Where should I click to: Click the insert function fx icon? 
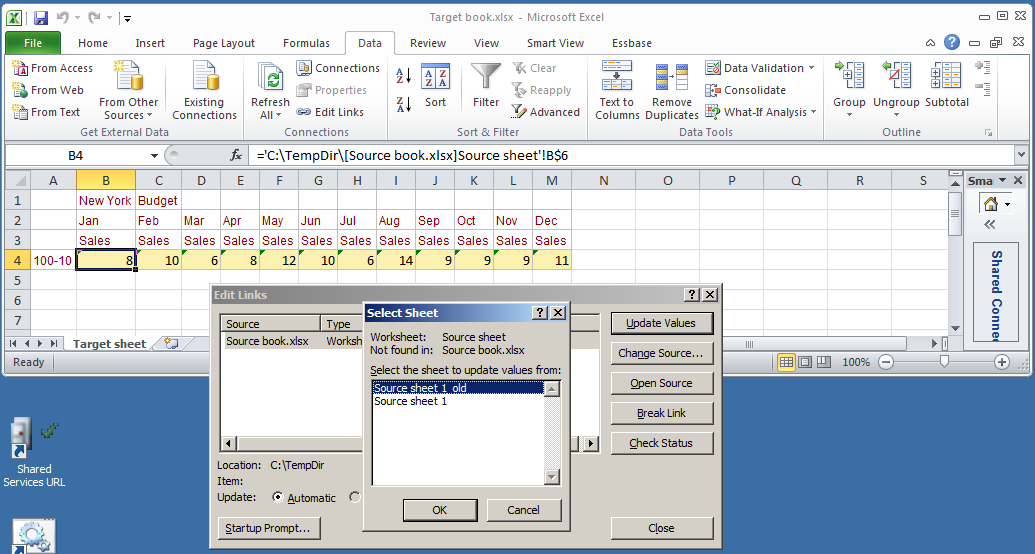236,155
